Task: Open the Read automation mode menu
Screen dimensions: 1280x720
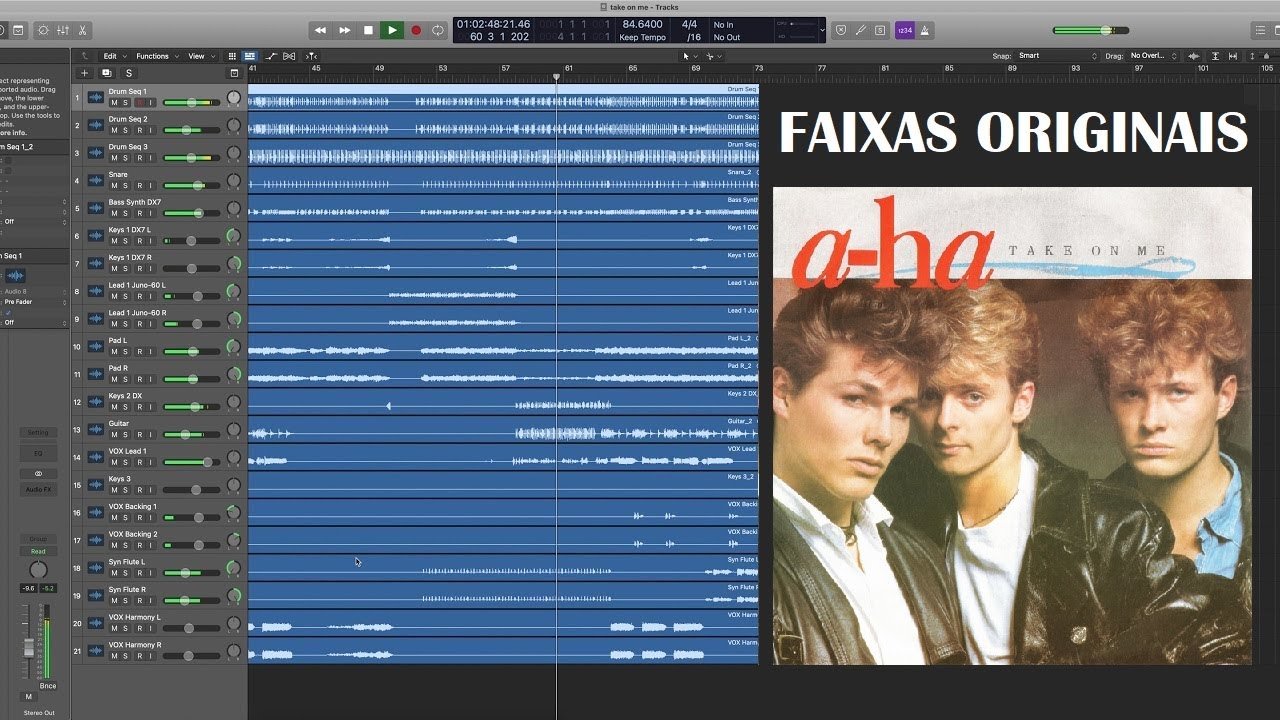Action: (38, 551)
